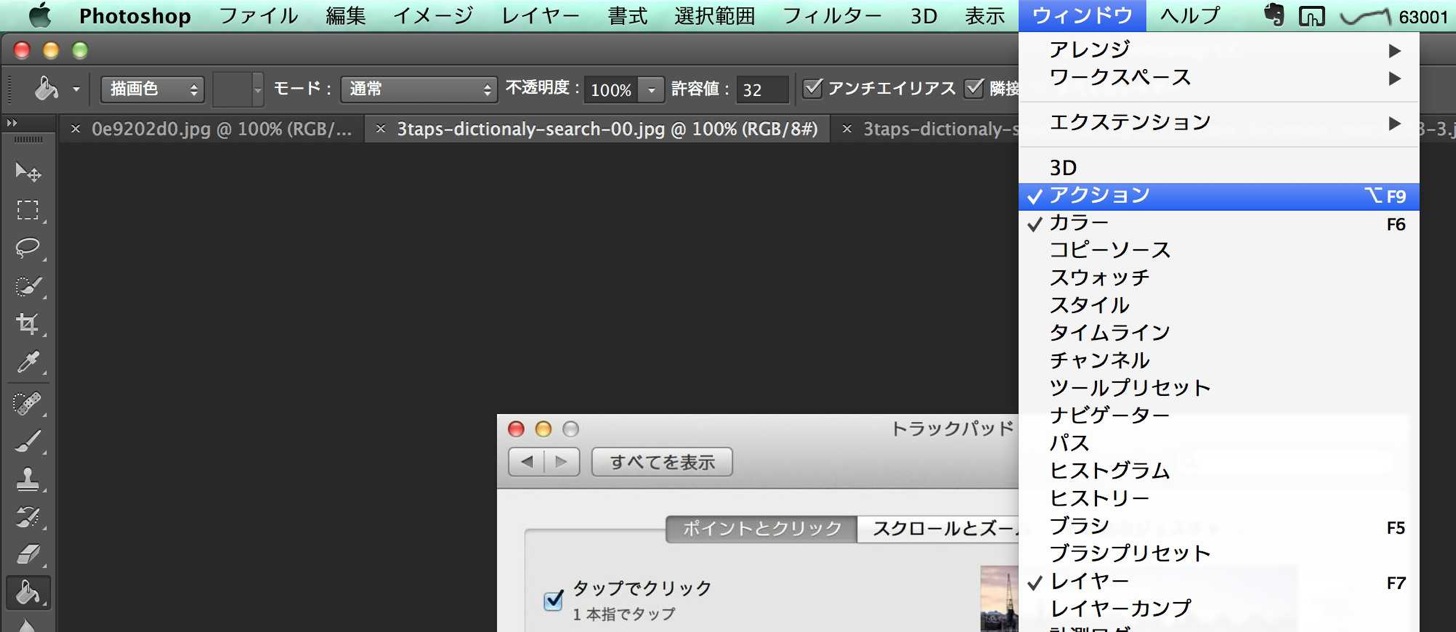Choose スウォッチ from the Window menu
Screen dimensions: 1456x632
pyautogui.click(x=1218, y=278)
